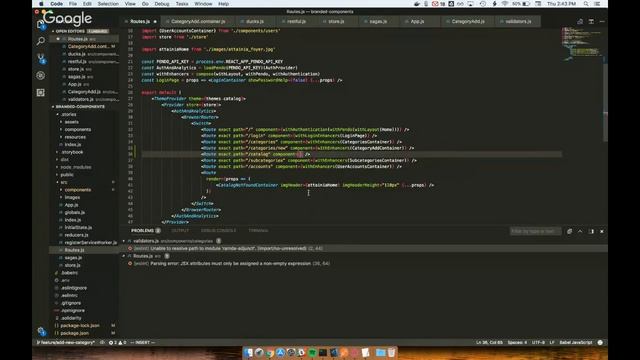Switch to the OUTPUT panel tab
640x360 pixels.
click(180, 231)
